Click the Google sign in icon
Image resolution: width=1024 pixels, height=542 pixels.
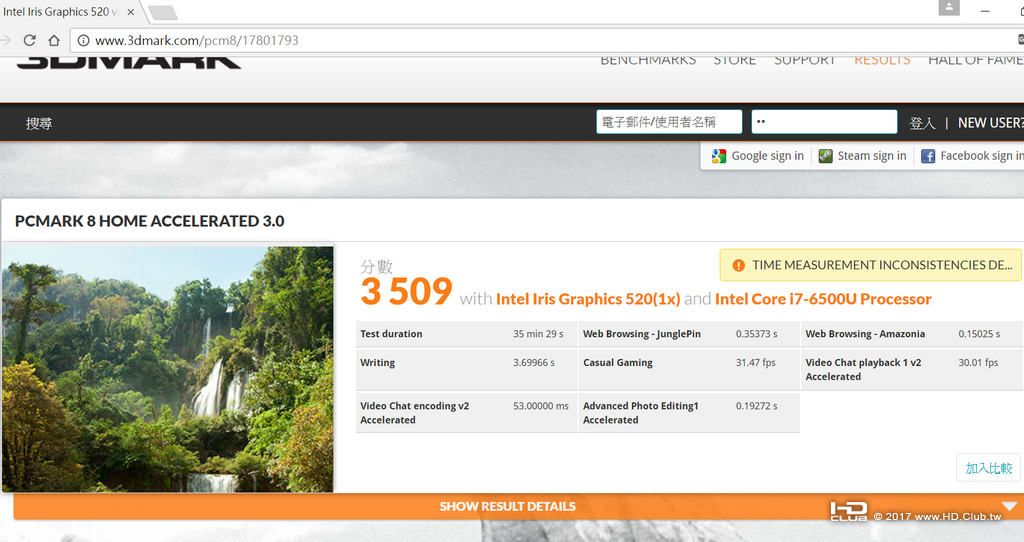click(x=719, y=156)
